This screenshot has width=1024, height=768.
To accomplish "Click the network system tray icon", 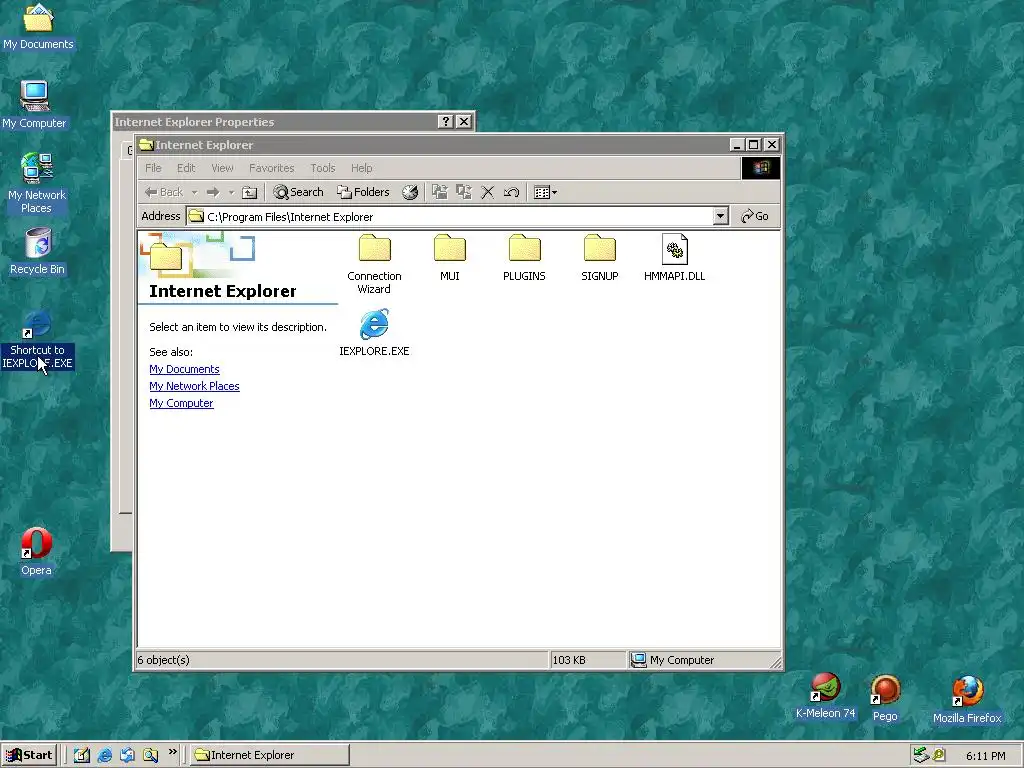I will [921, 755].
